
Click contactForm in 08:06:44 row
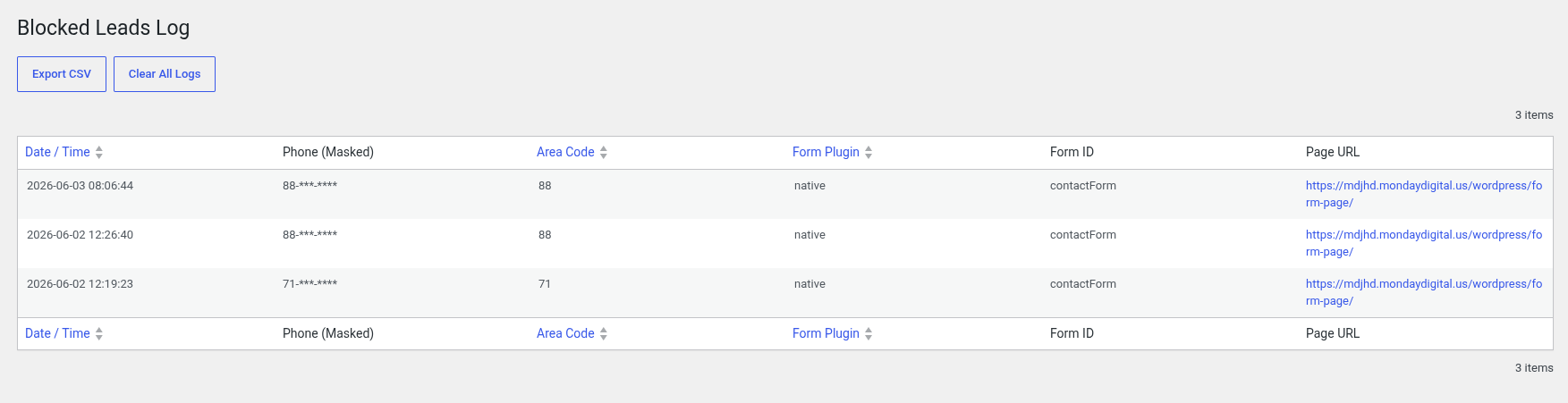[1083, 186]
